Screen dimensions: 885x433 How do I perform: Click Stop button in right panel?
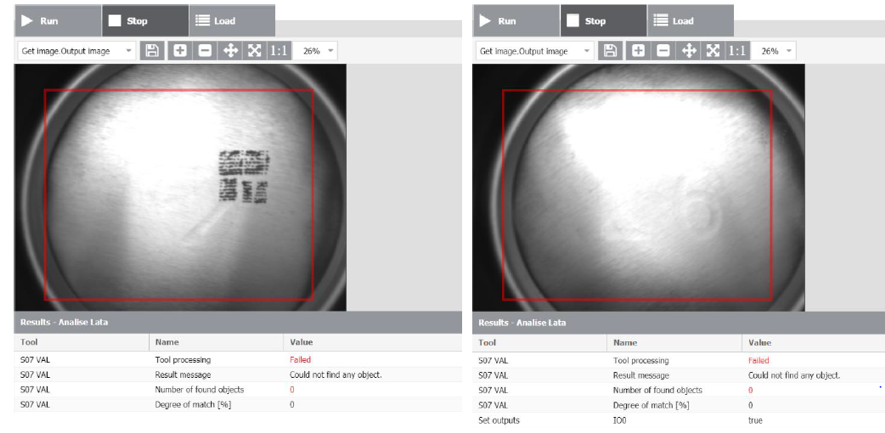click(x=603, y=21)
